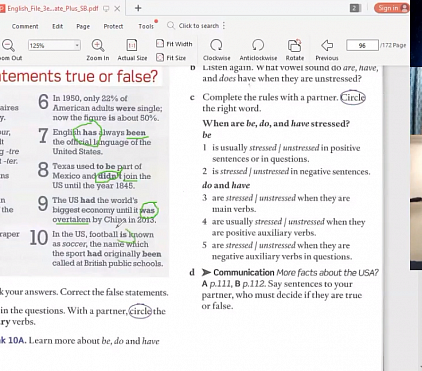
Task: Open the Comment menu
Action: click(x=25, y=26)
